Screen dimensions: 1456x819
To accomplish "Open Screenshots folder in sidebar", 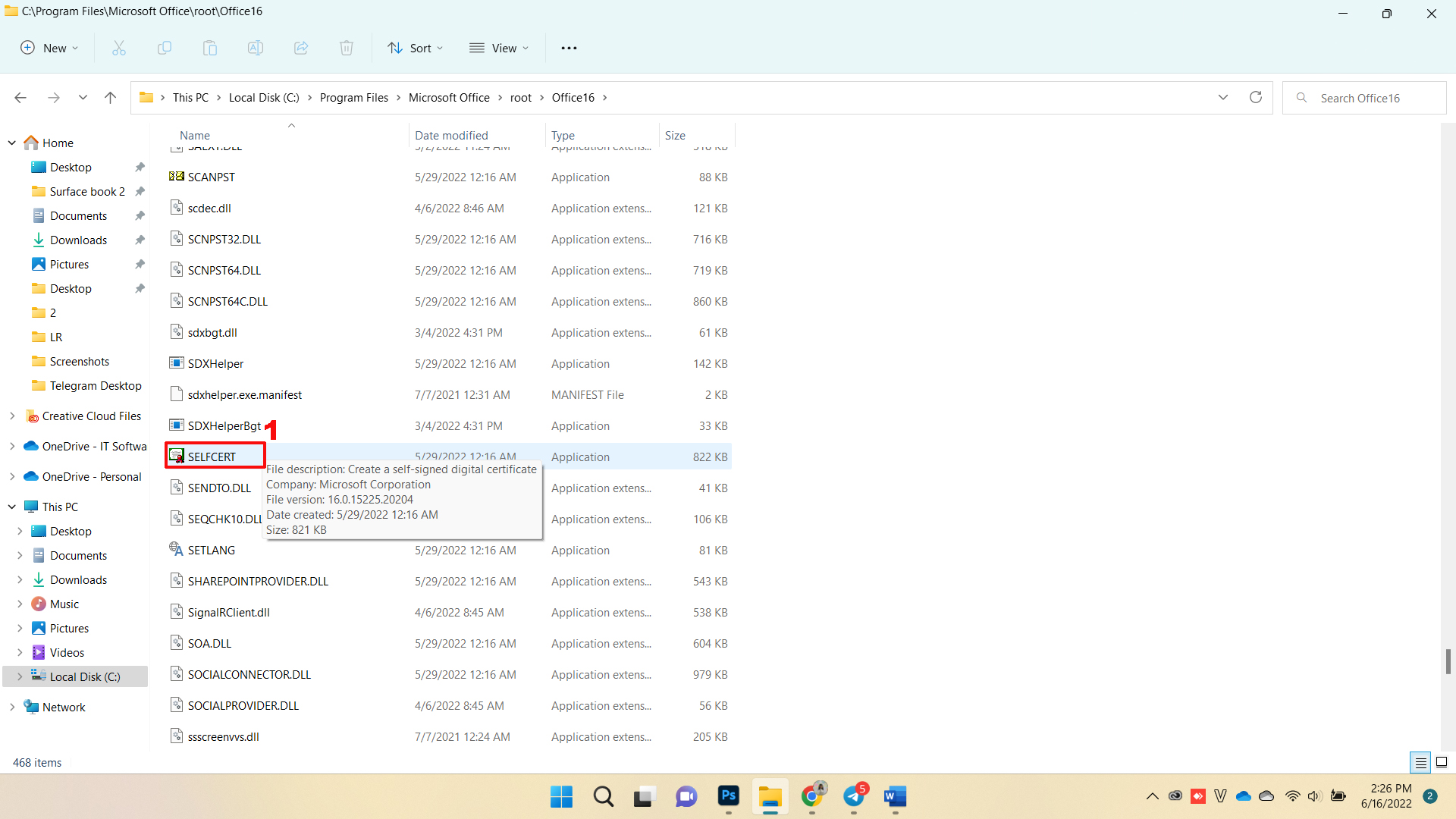I will 79,361.
